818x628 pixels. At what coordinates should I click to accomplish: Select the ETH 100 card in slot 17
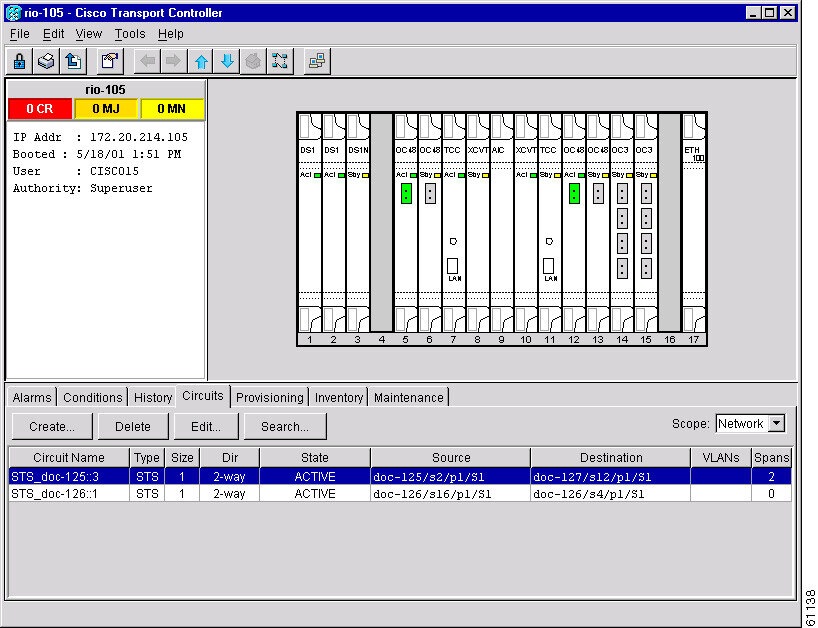(694, 223)
